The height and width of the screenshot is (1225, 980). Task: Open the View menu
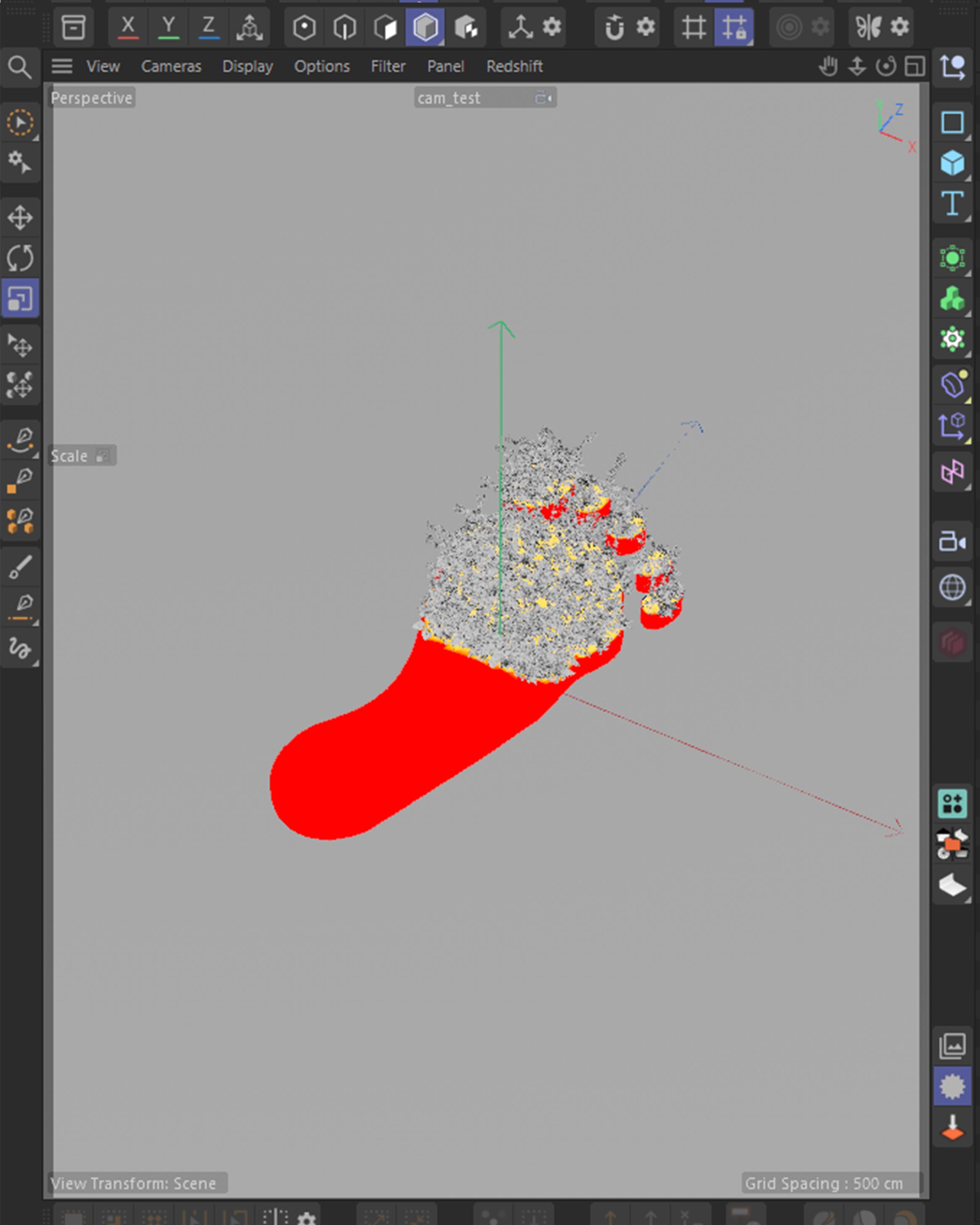(103, 66)
